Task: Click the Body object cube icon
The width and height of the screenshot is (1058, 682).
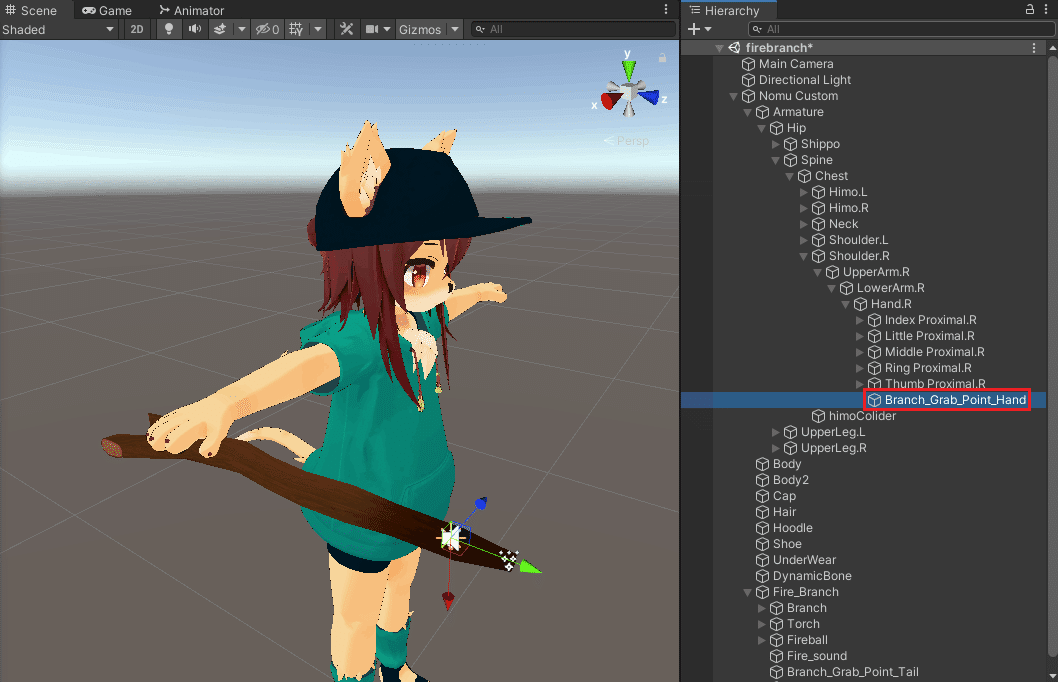Action: [762, 464]
